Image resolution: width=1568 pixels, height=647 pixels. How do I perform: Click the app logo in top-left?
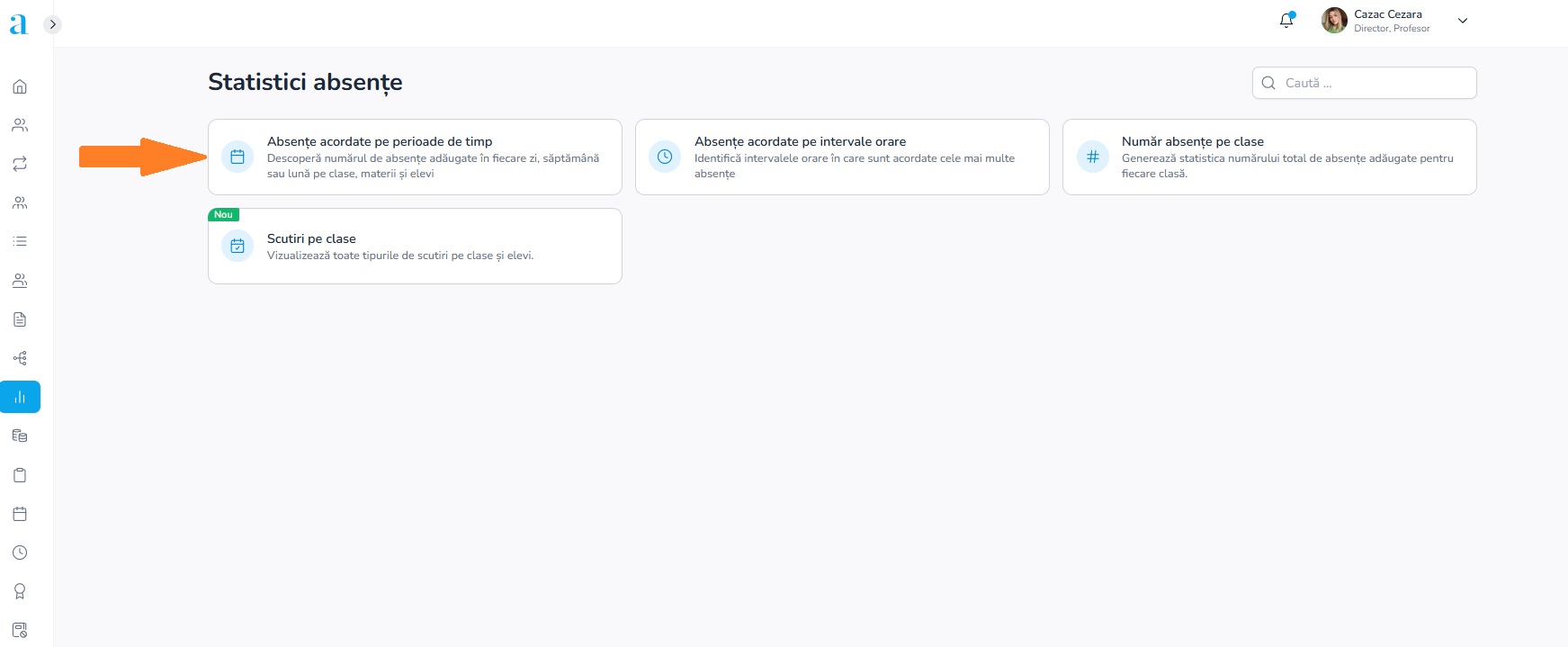[x=18, y=24]
